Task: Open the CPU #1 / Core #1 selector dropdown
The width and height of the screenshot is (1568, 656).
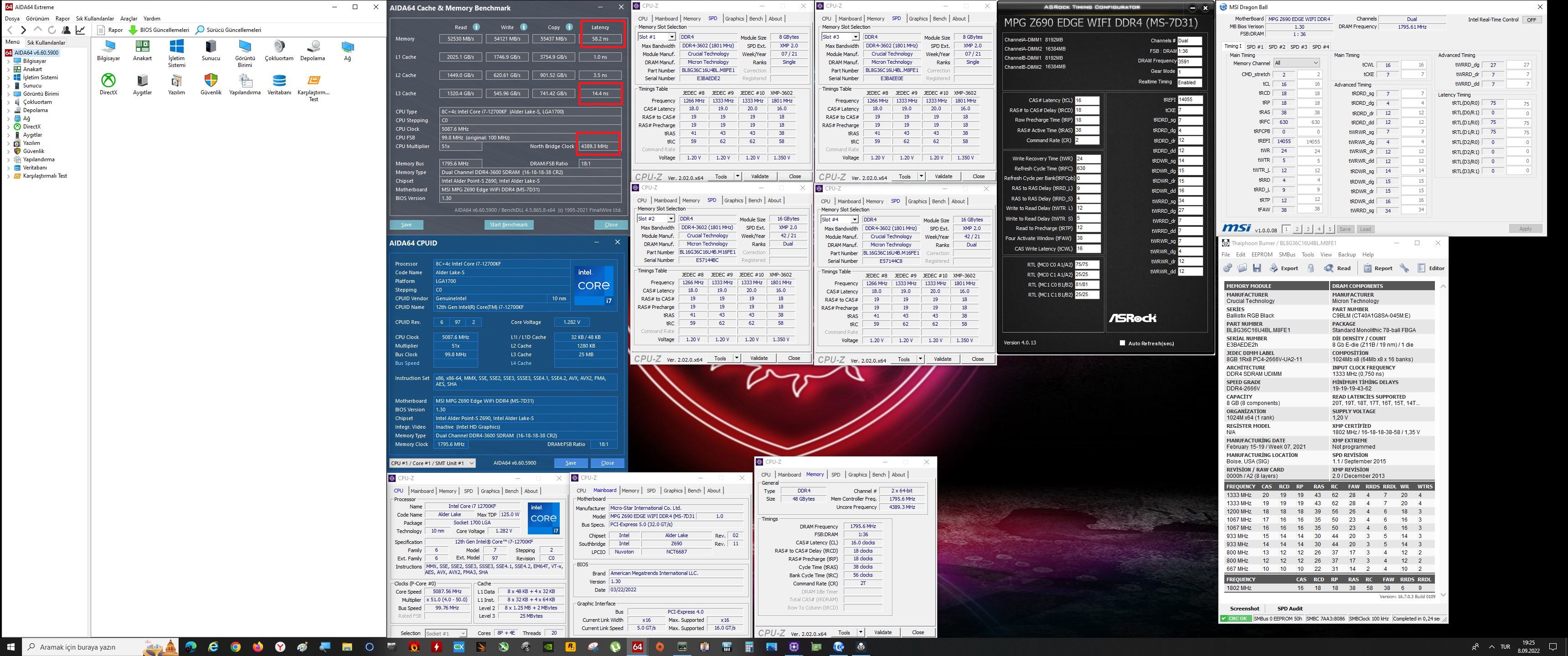Action: pos(432,463)
